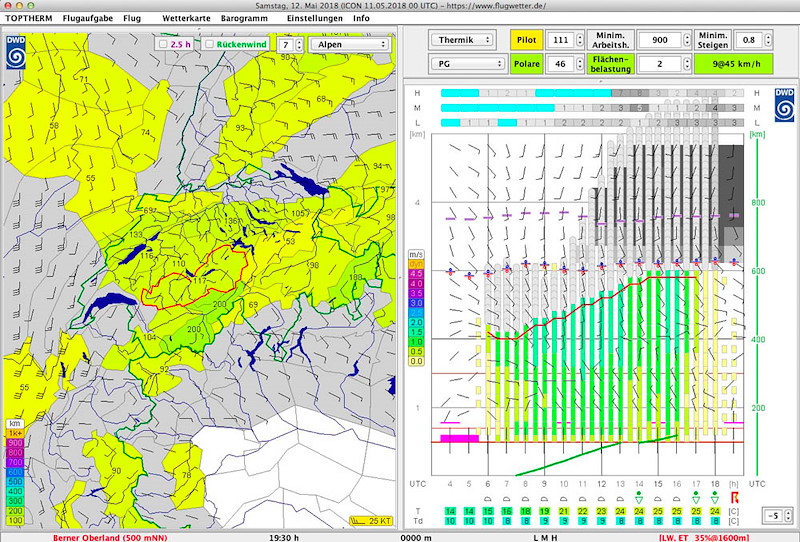Click the Minim. Steigen button
Viewport: 800px width, 542px height.
coord(713,40)
